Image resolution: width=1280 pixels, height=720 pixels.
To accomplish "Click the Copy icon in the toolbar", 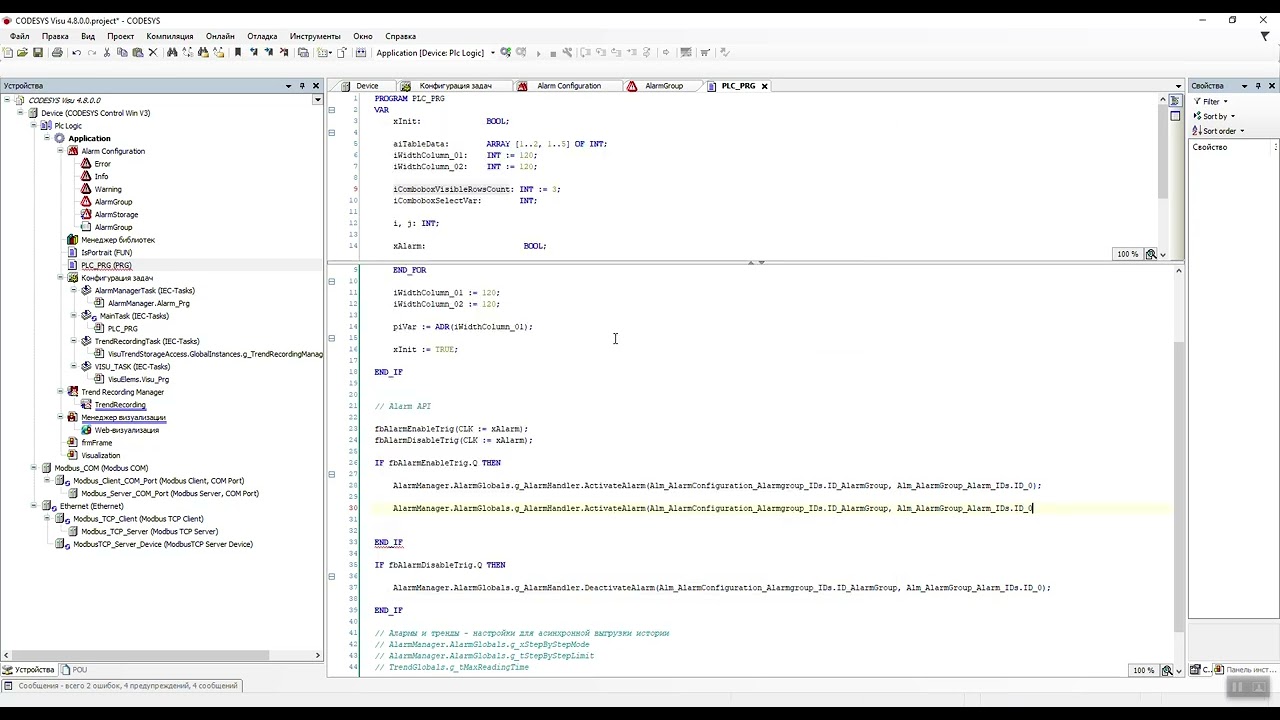I will [x=122, y=53].
